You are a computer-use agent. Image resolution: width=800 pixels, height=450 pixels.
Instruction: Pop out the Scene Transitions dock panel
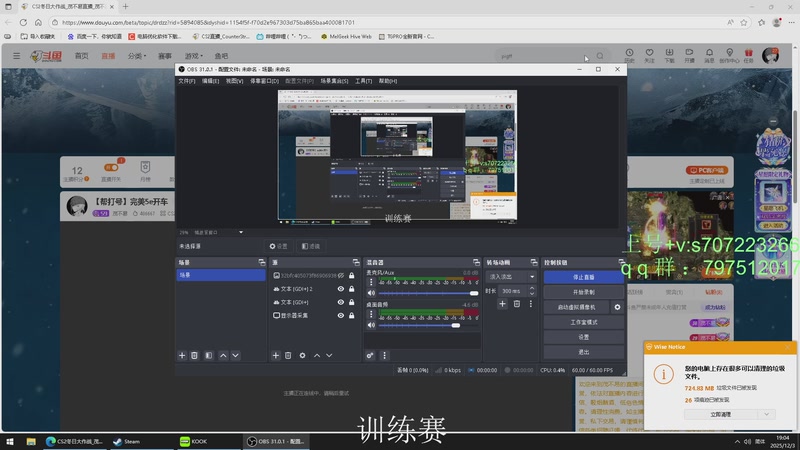(x=534, y=262)
